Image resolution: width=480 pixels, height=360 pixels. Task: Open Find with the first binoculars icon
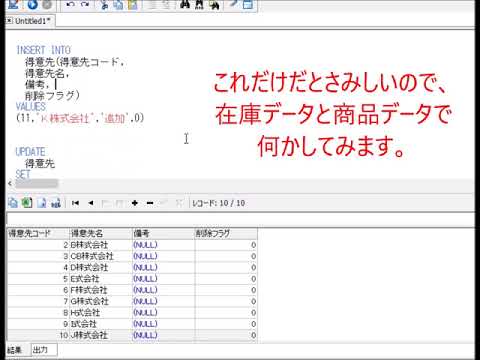pyautogui.click(x=185, y=4)
